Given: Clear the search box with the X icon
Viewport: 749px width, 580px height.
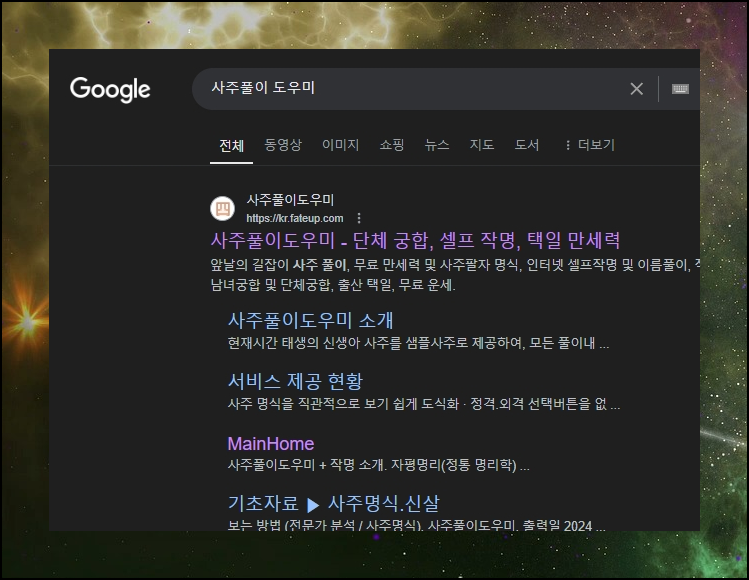Looking at the screenshot, I should point(636,89).
